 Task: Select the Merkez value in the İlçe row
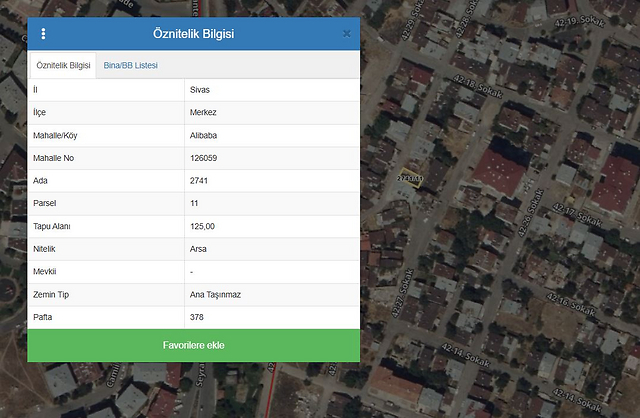coord(203,112)
